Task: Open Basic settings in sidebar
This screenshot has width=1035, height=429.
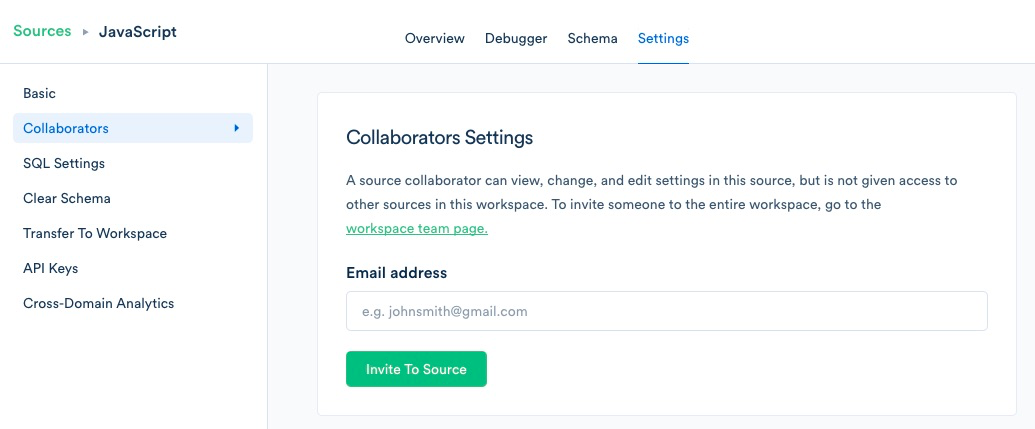Action: pos(40,93)
